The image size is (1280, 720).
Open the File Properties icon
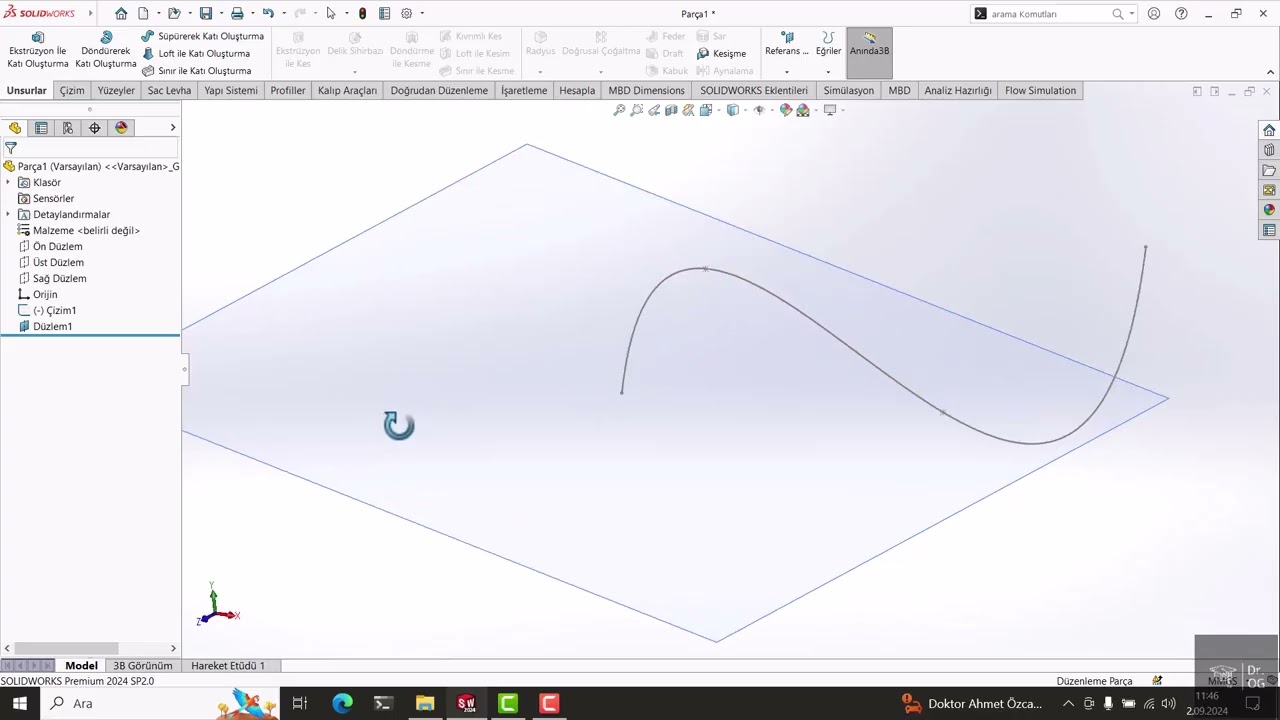(384, 14)
